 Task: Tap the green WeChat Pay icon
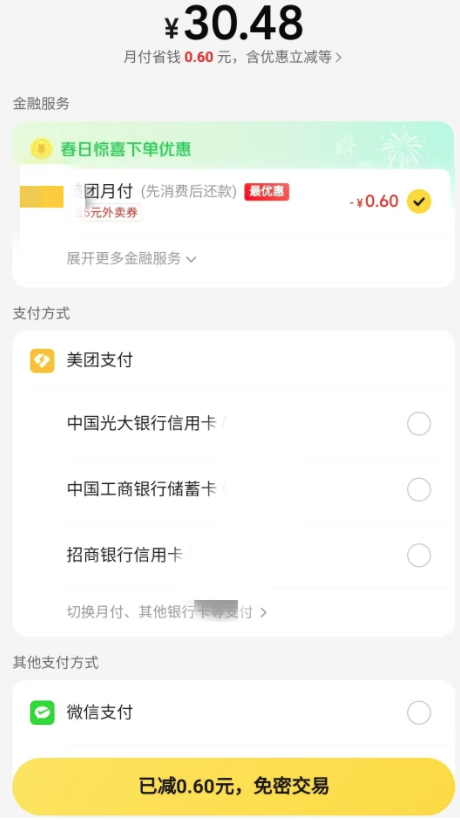pyautogui.click(x=42, y=712)
